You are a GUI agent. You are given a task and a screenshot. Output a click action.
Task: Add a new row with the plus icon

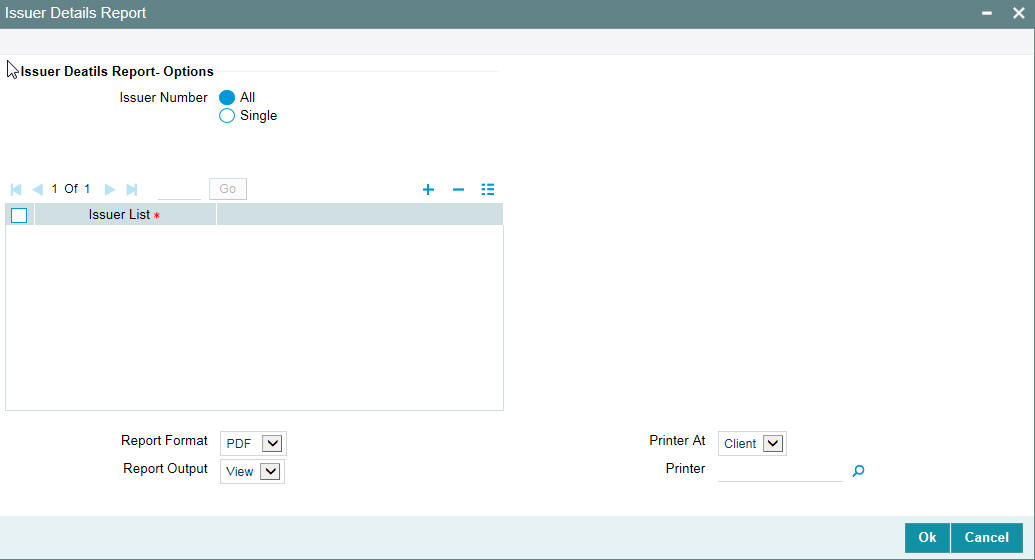pyautogui.click(x=428, y=190)
